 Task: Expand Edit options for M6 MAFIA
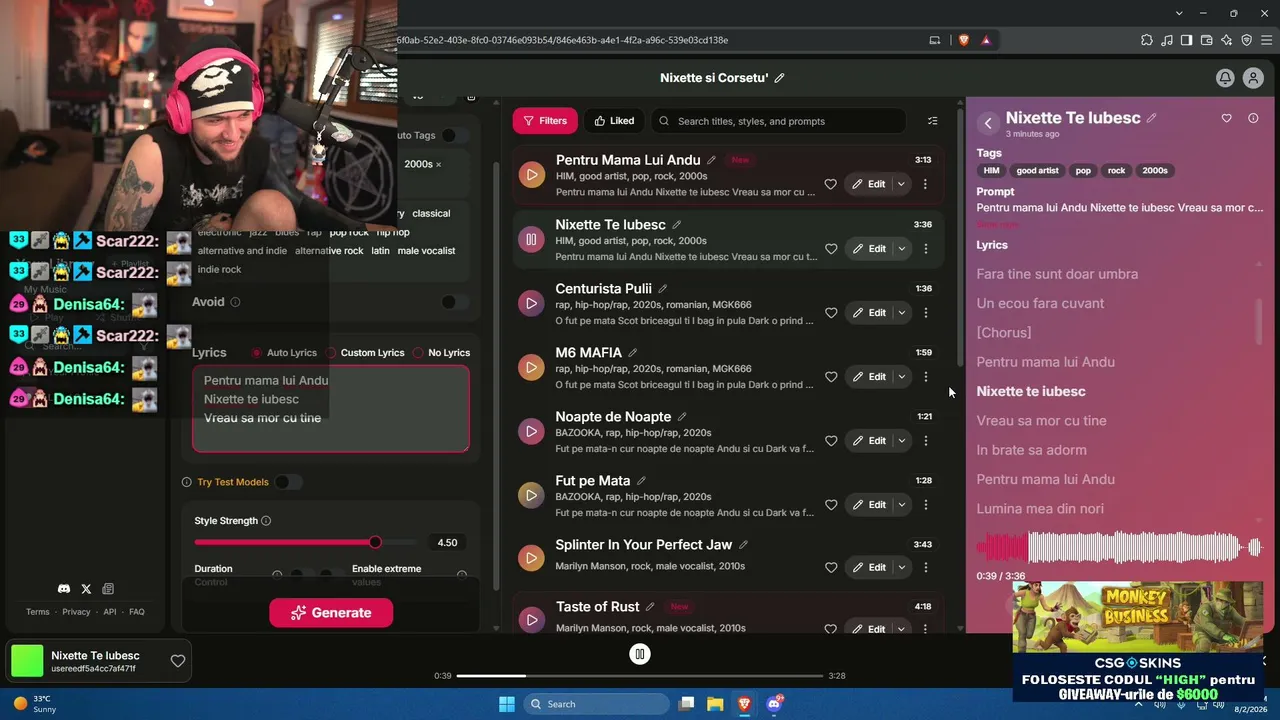pos(901,376)
